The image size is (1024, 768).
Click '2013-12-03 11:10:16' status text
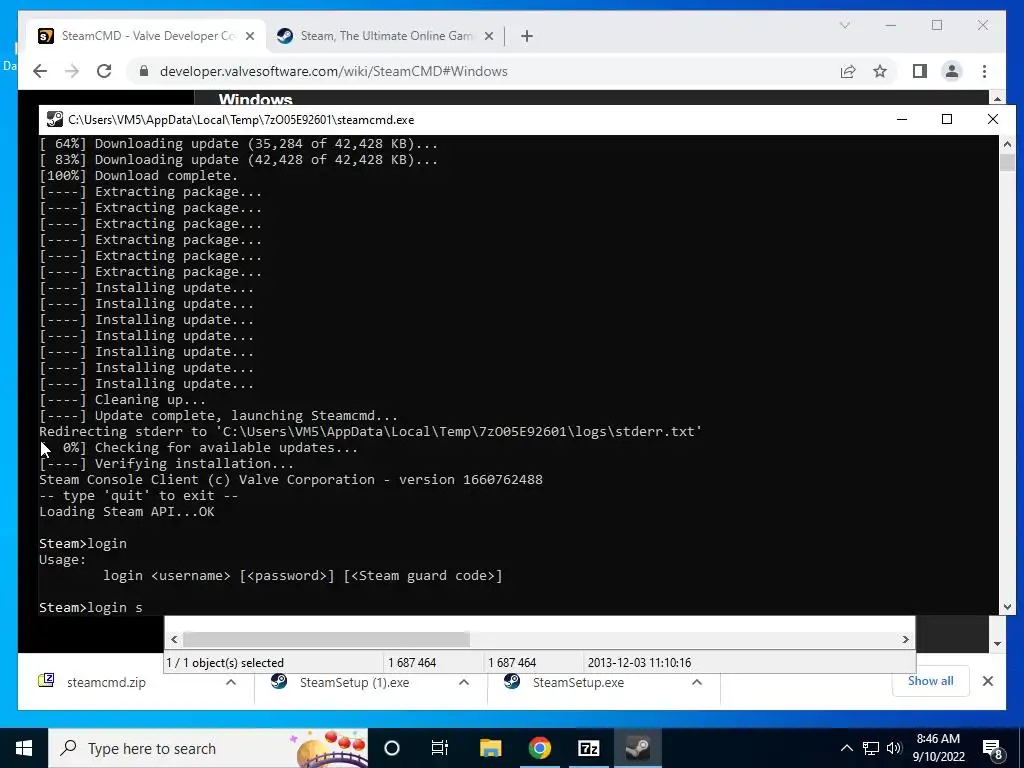point(639,663)
